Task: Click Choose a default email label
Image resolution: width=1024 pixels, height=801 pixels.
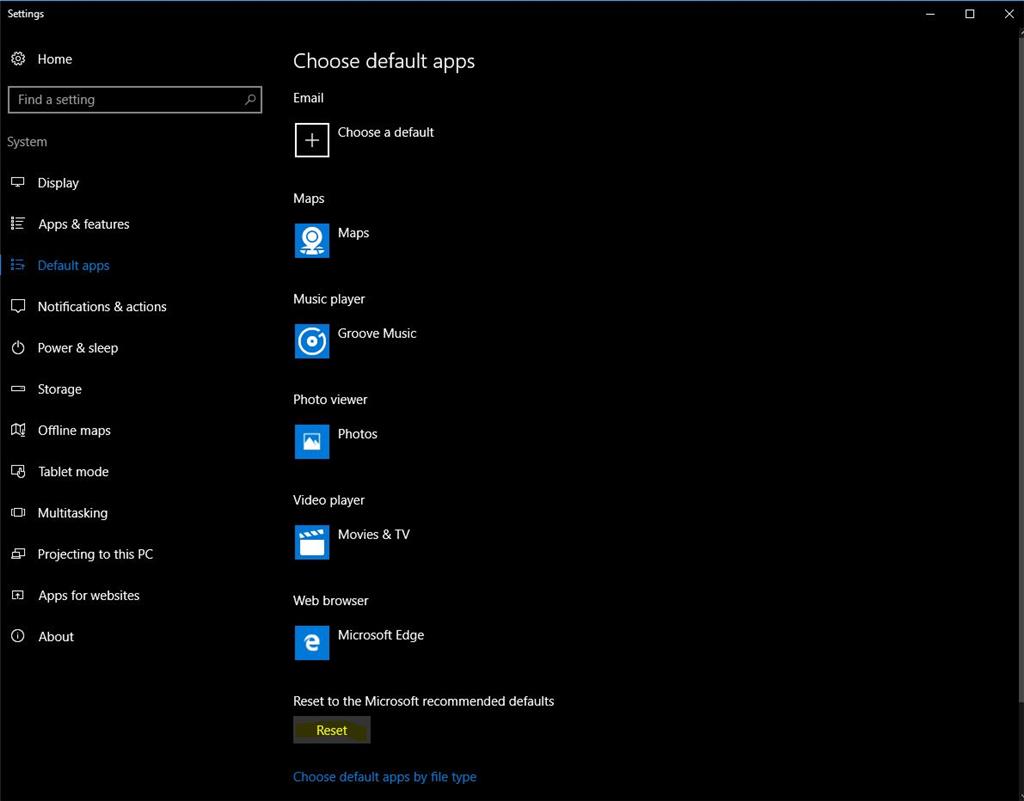Action: (385, 133)
